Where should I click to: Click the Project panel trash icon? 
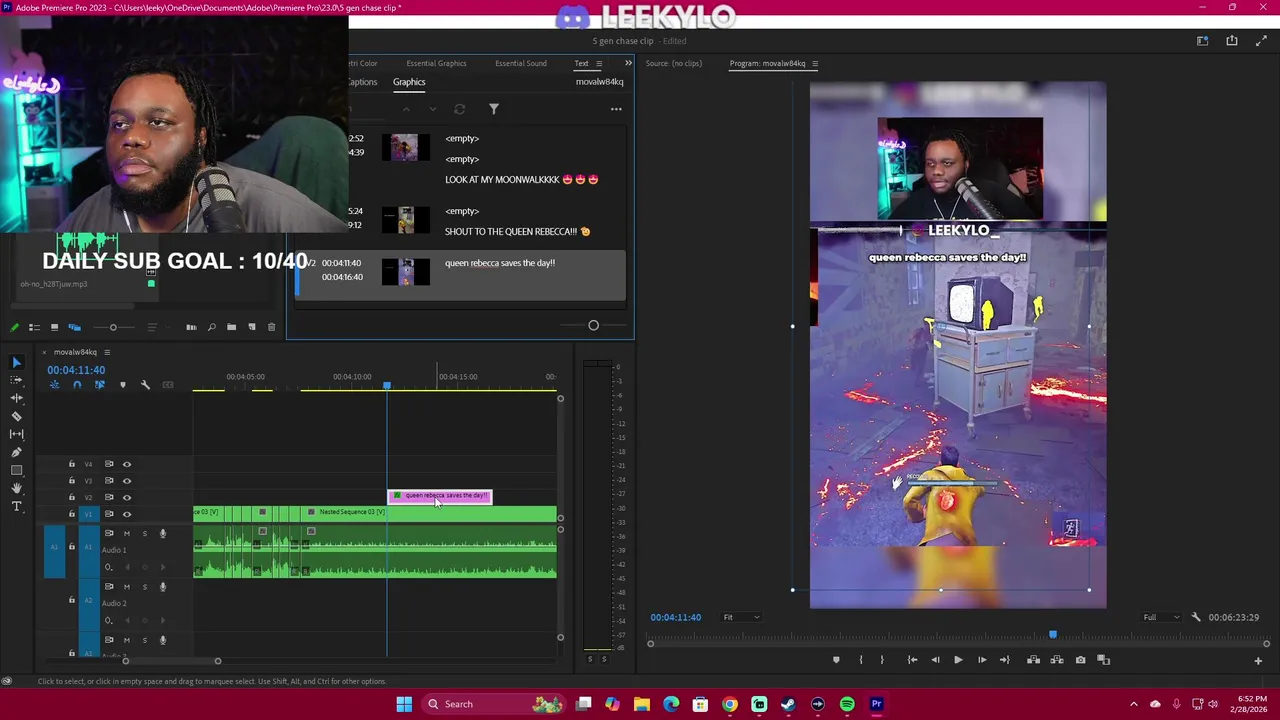271,327
